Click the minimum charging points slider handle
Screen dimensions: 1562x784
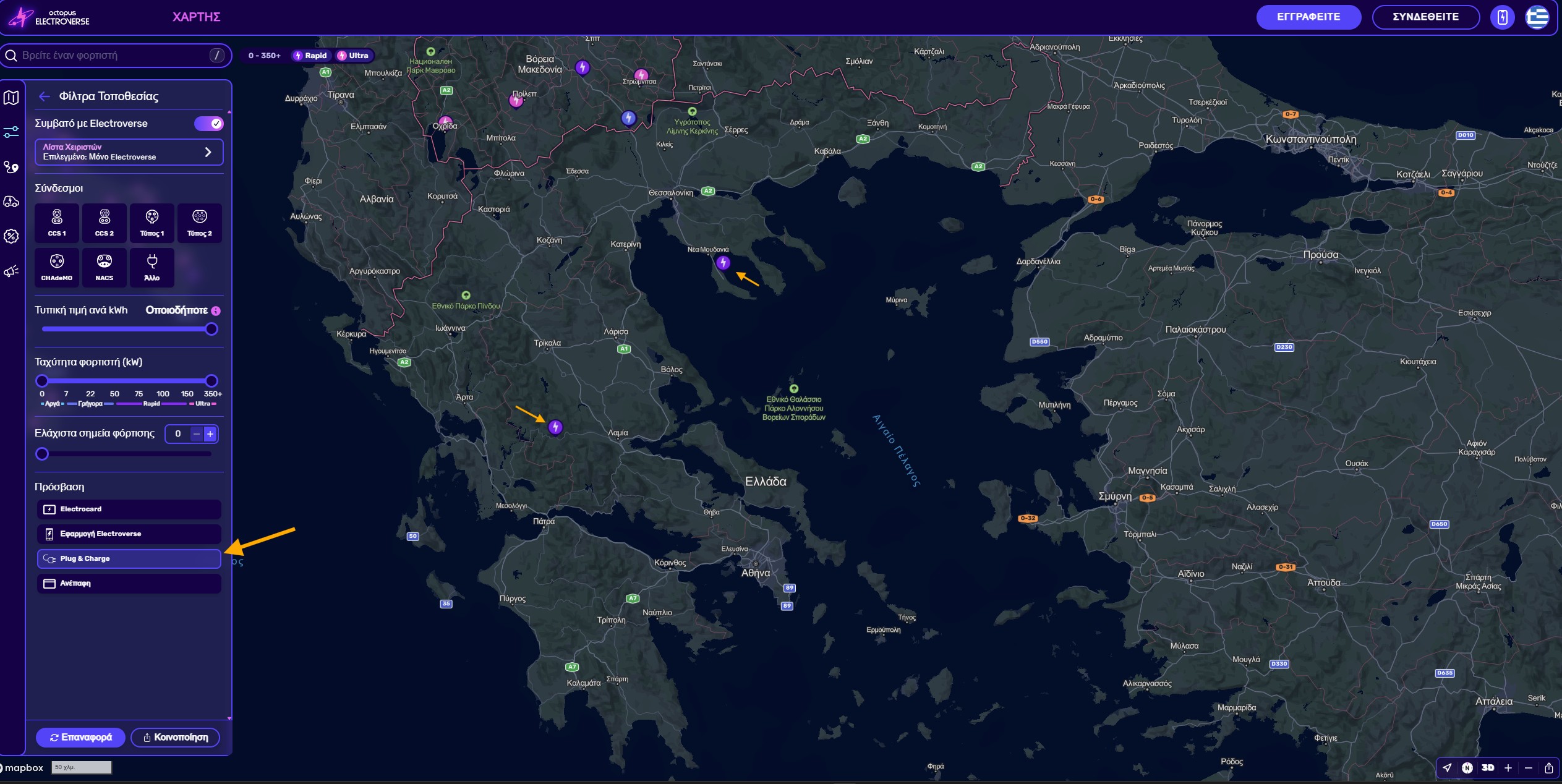pos(42,454)
